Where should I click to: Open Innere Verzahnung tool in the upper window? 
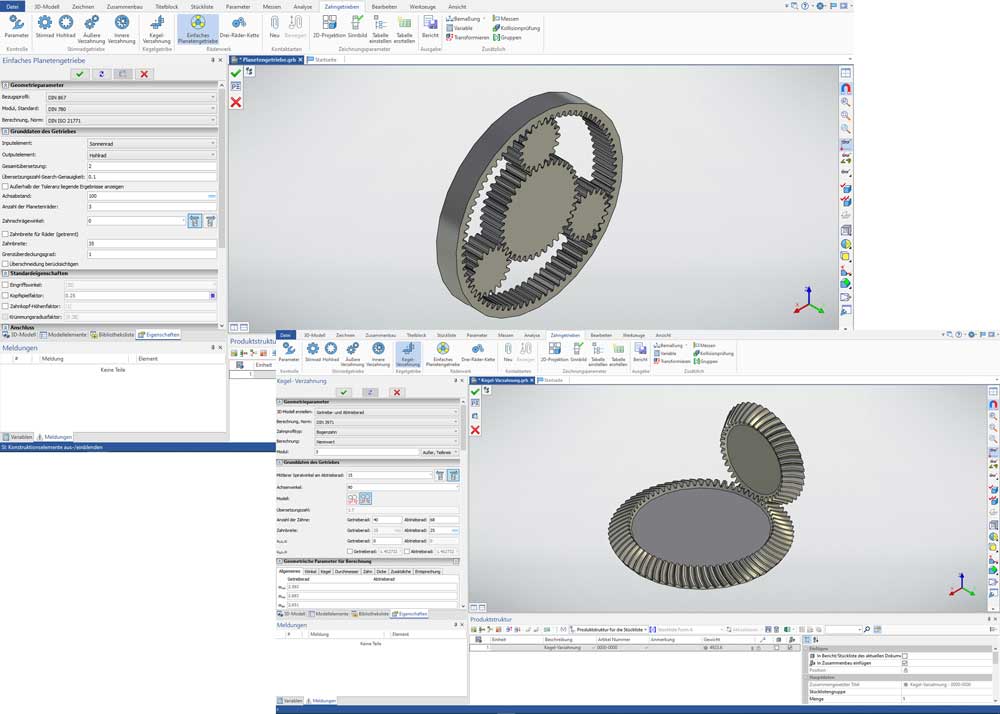pyautogui.click(x=121, y=29)
